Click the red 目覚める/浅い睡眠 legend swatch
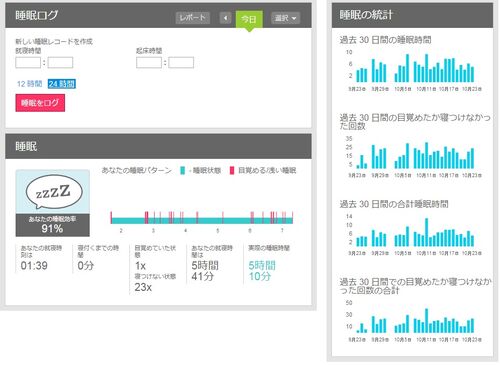 [x=232, y=170]
